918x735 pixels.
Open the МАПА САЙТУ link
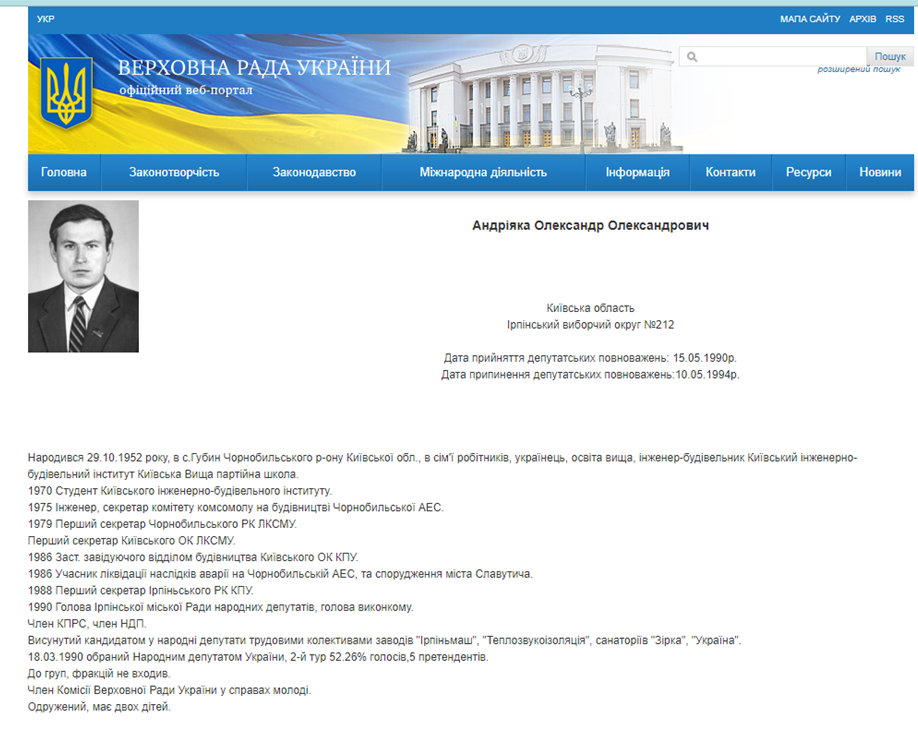click(810, 19)
